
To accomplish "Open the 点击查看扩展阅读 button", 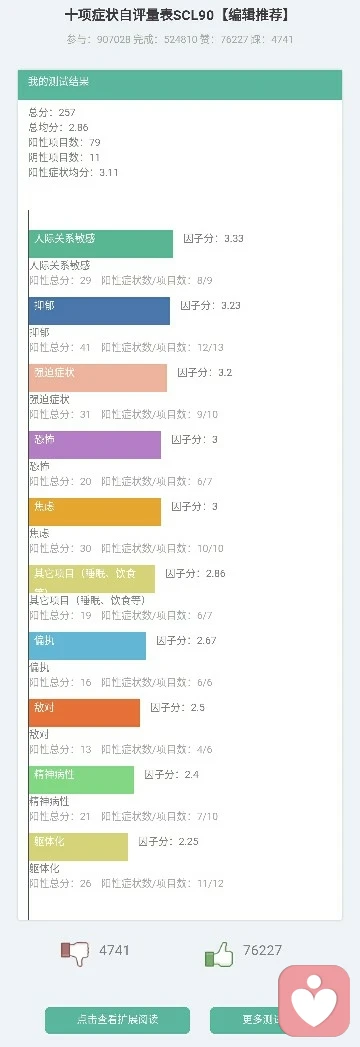I will tap(118, 1020).
